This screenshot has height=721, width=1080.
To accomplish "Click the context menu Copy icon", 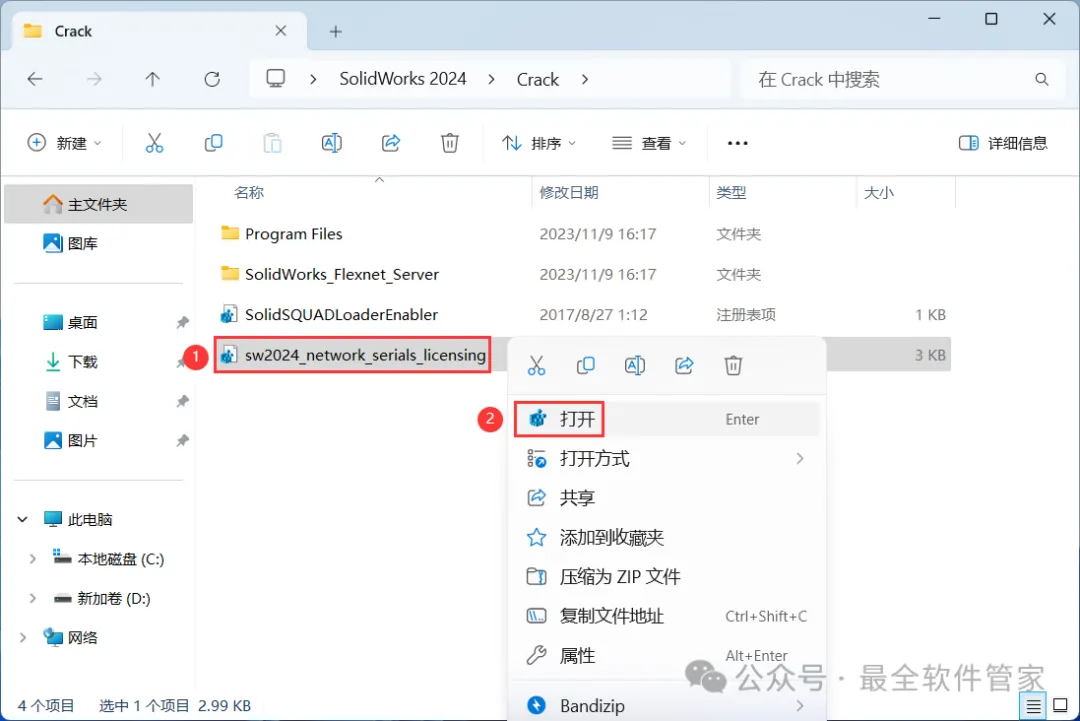I will (x=585, y=365).
